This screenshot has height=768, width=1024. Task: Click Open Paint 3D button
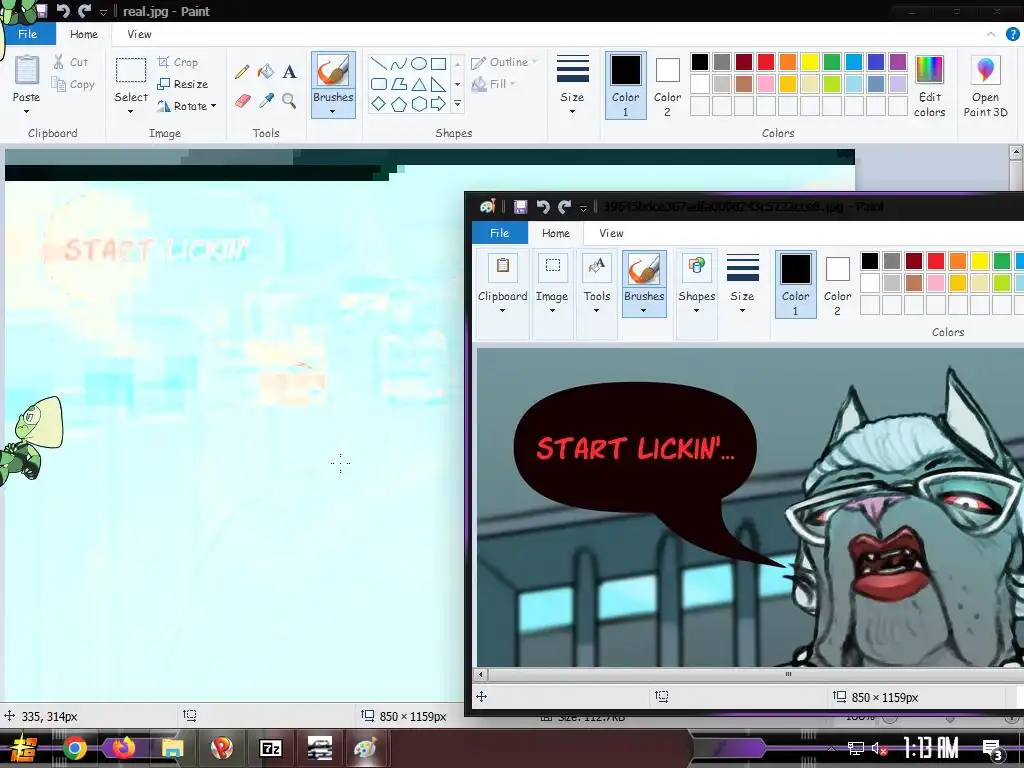985,86
